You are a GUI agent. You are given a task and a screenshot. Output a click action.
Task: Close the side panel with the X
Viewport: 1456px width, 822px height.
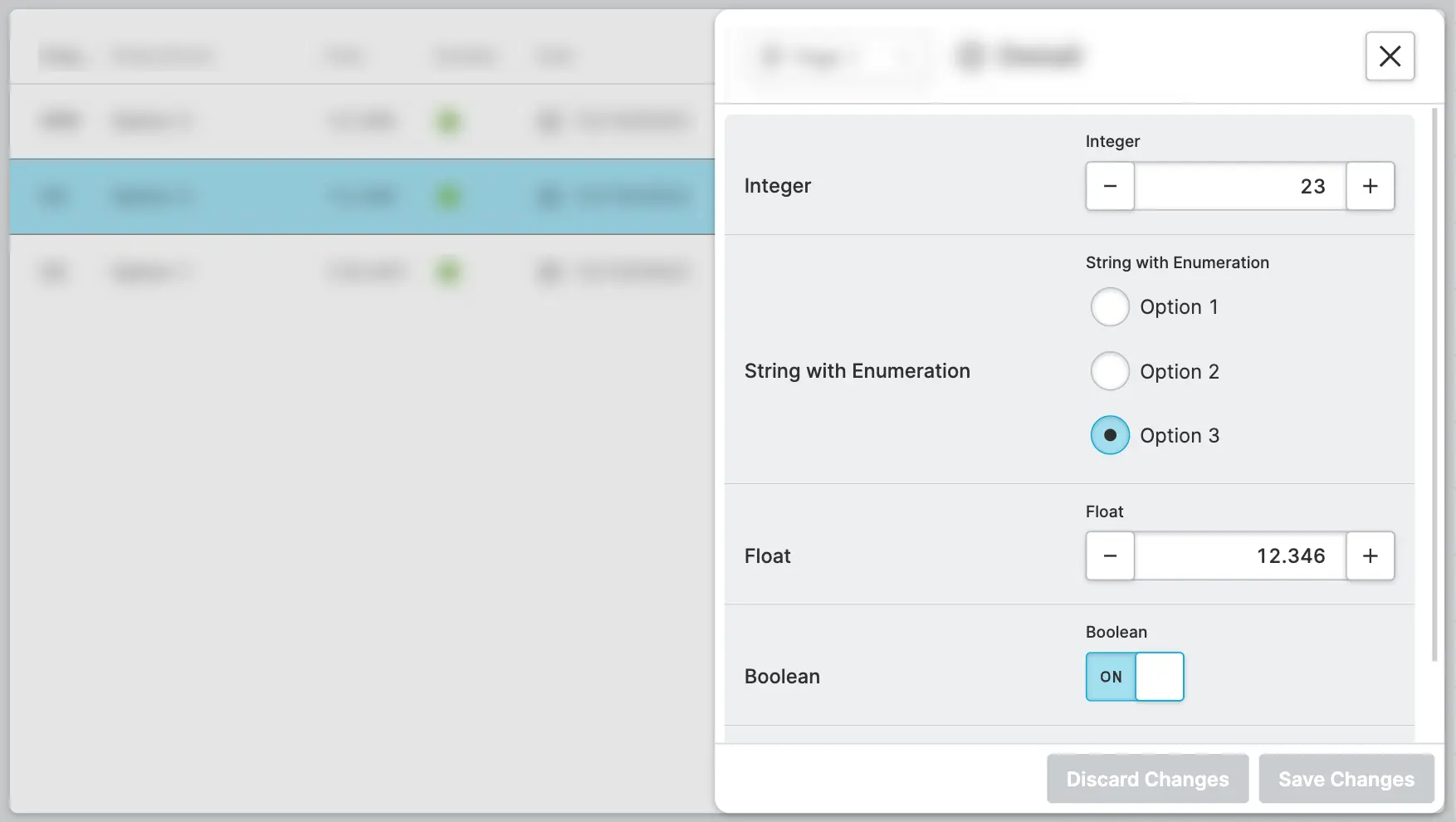click(x=1390, y=56)
